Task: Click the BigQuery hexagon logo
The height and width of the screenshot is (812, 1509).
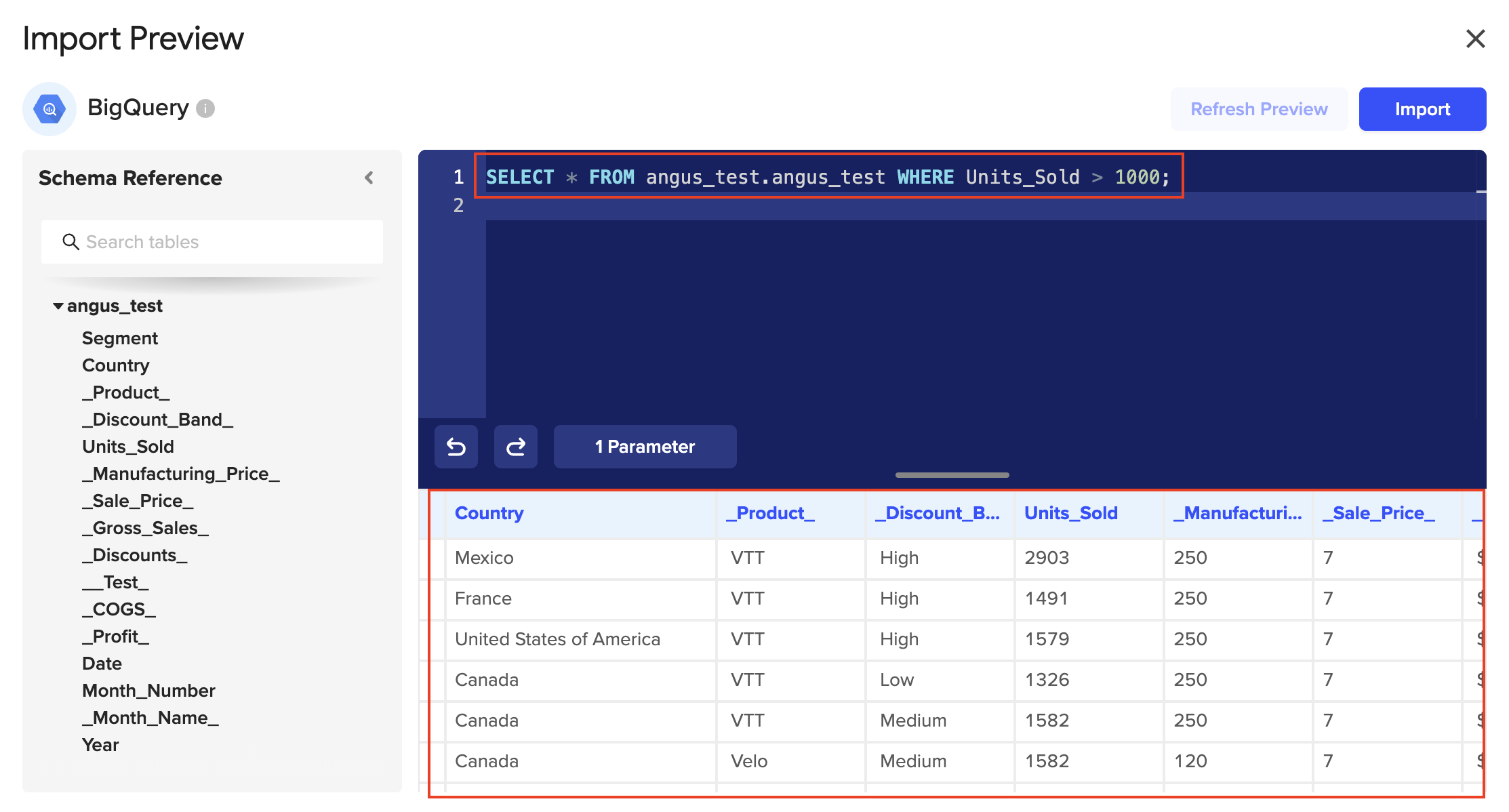Action: coord(49,108)
